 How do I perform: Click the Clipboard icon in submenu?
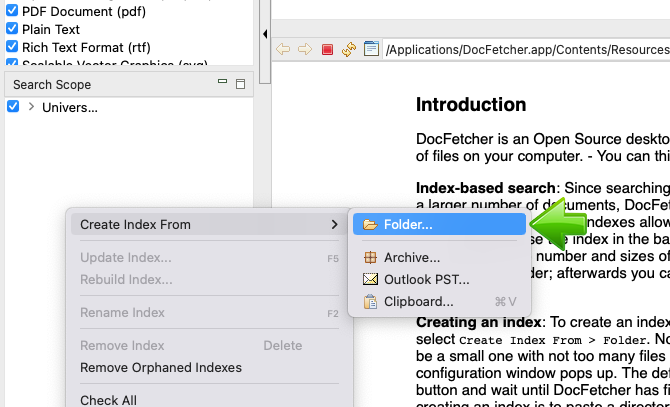370,302
